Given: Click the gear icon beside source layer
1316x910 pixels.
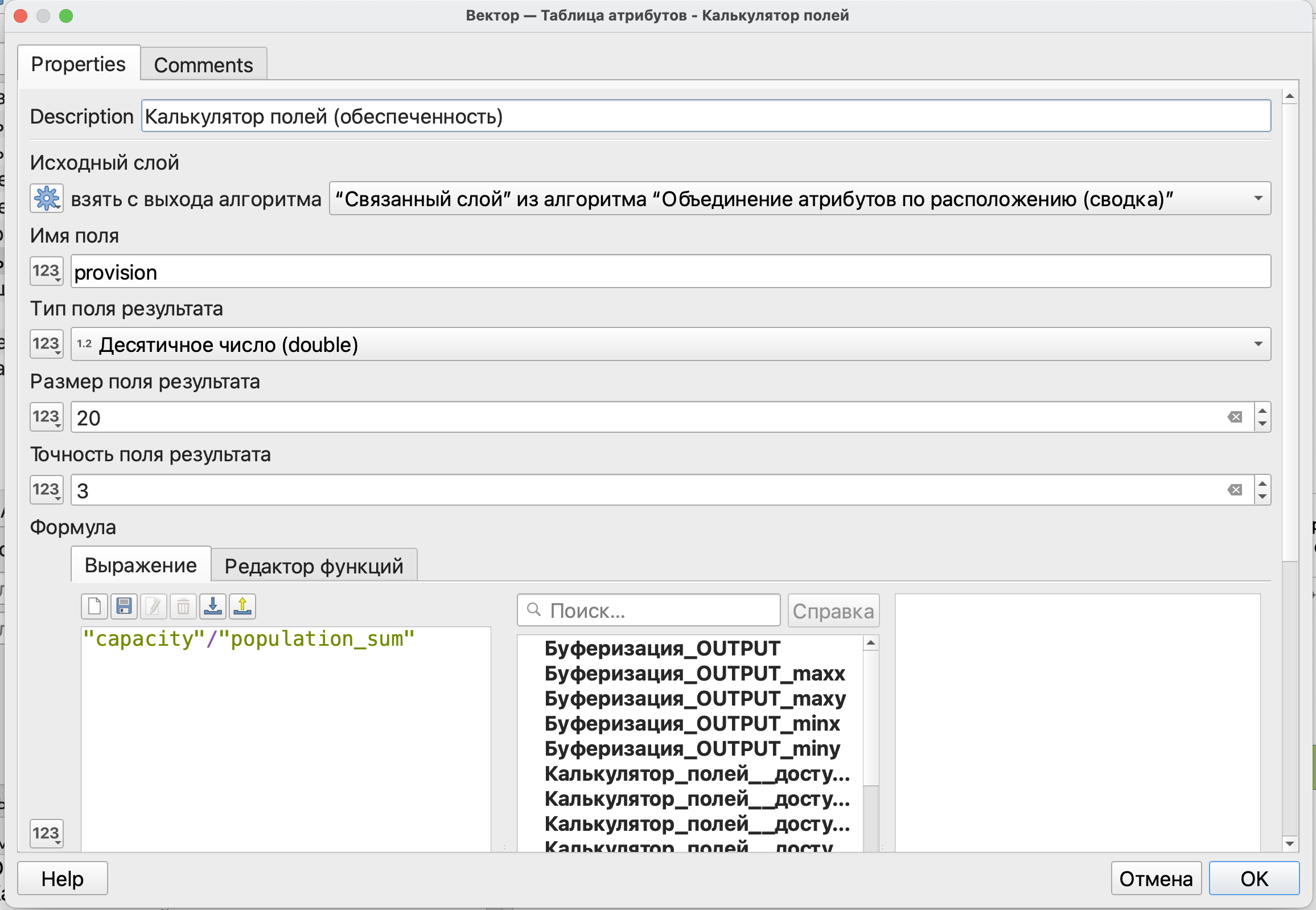Looking at the screenshot, I should pos(47,199).
